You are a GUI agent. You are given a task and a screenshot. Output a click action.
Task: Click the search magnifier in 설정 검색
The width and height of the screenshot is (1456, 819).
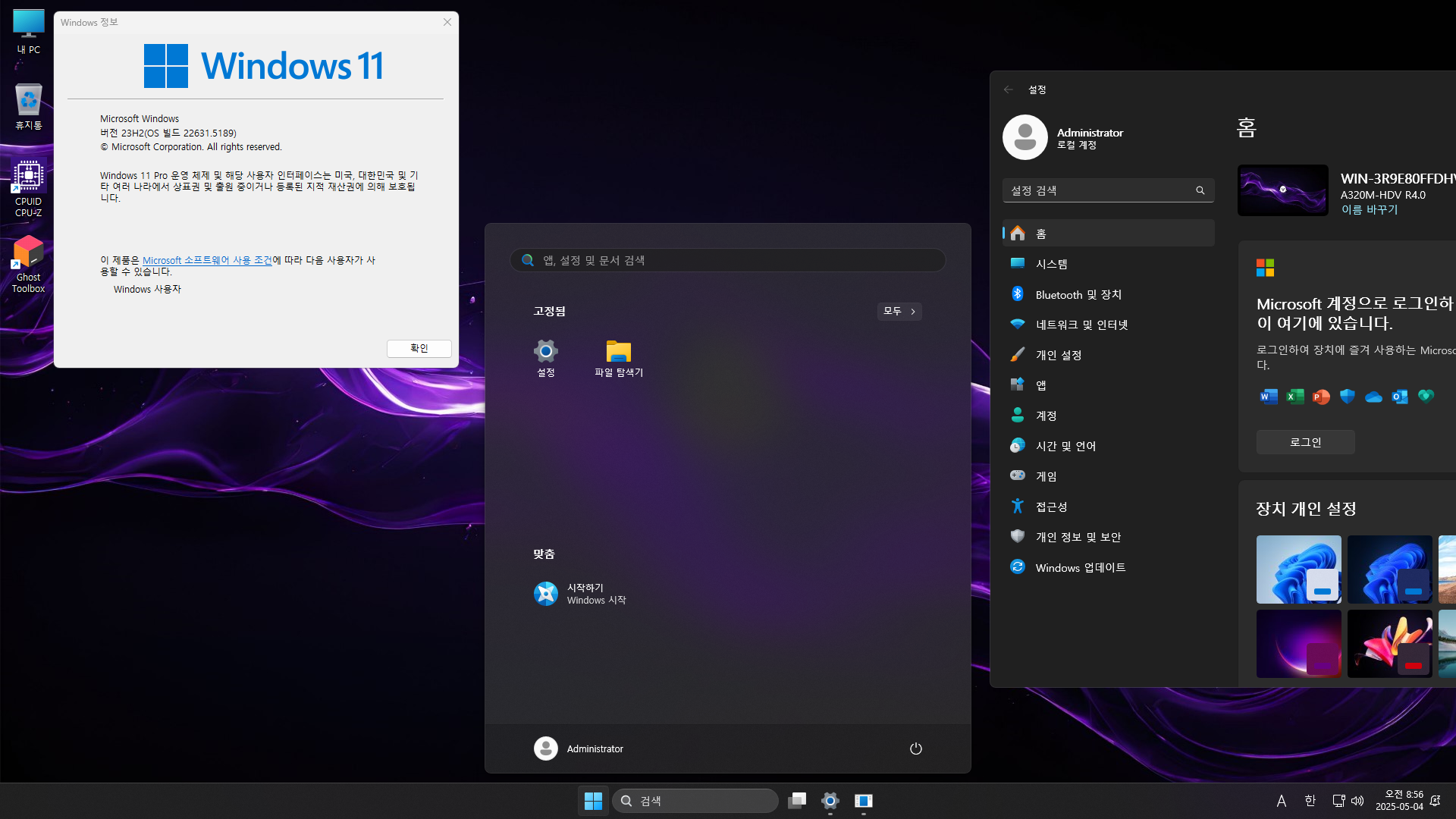click(x=1200, y=190)
